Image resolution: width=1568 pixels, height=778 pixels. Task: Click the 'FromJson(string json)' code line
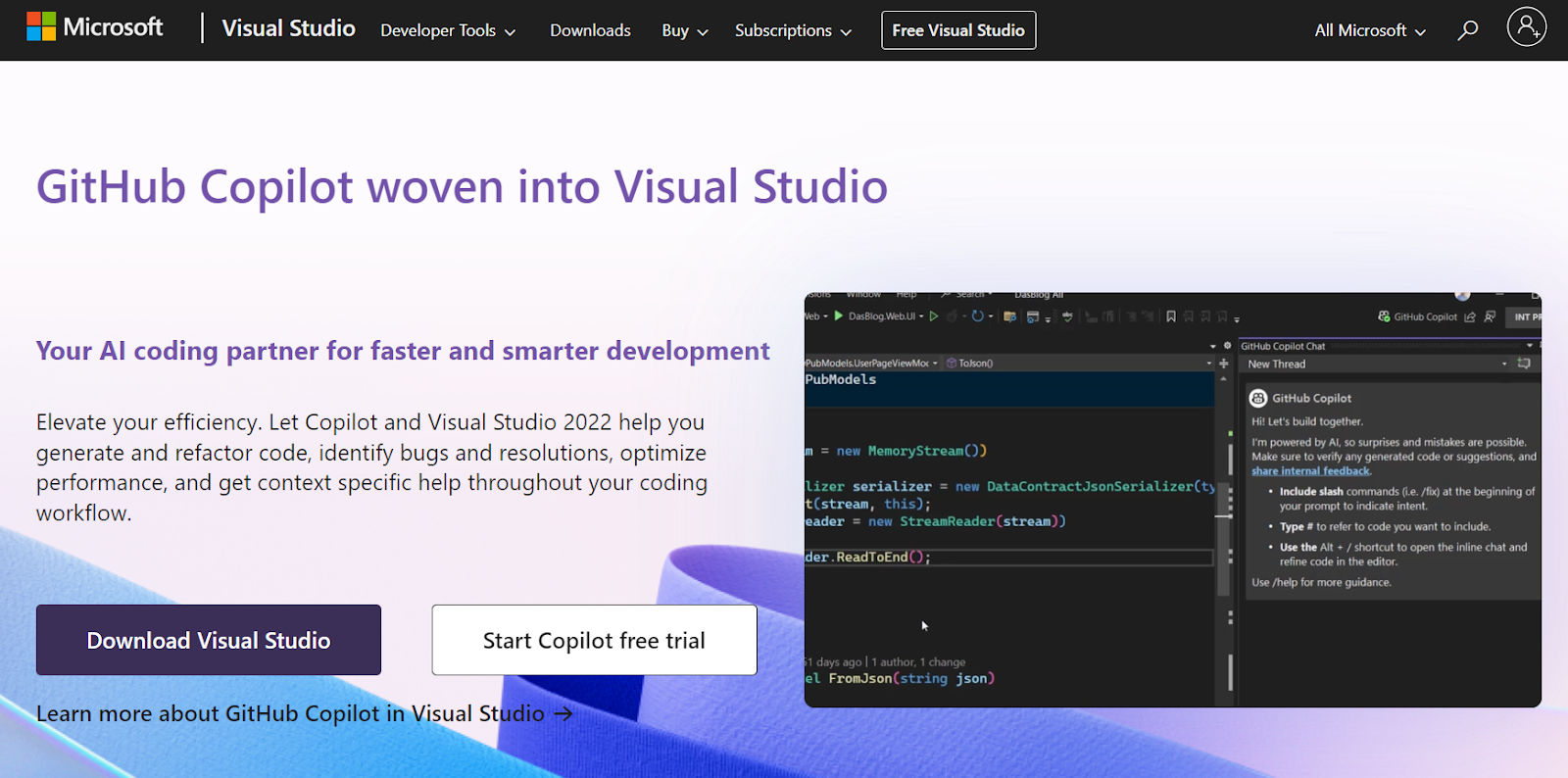[900, 678]
